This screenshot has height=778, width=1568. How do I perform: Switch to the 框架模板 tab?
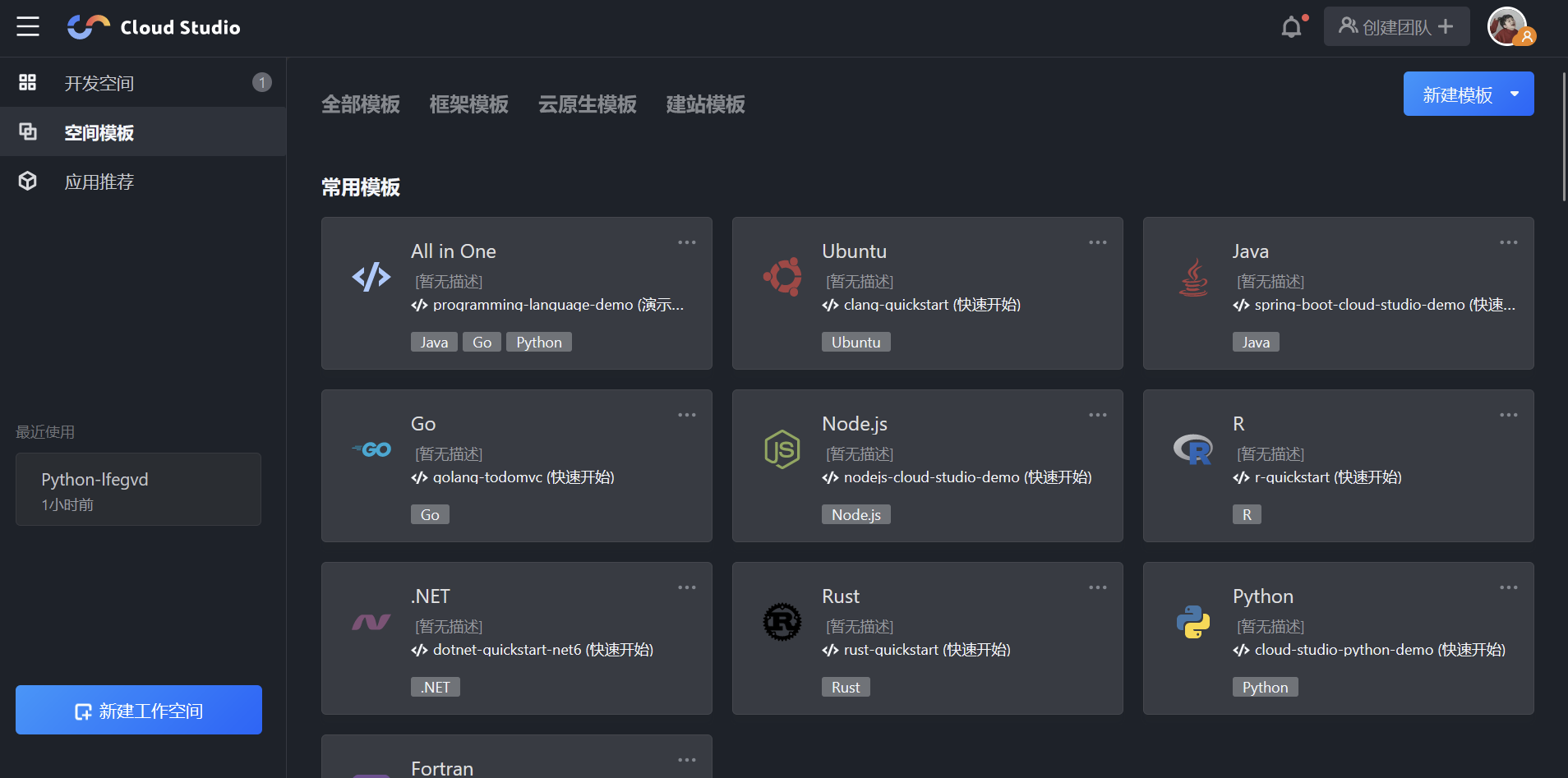coord(469,104)
